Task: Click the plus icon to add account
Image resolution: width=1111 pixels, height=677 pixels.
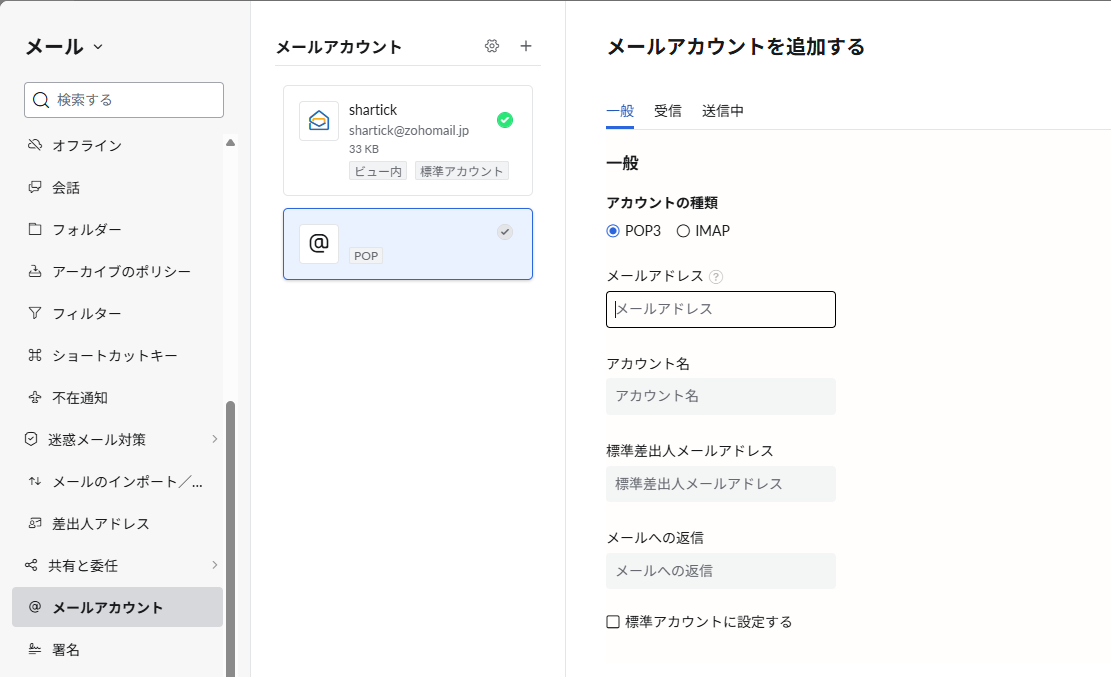Action: pos(526,46)
